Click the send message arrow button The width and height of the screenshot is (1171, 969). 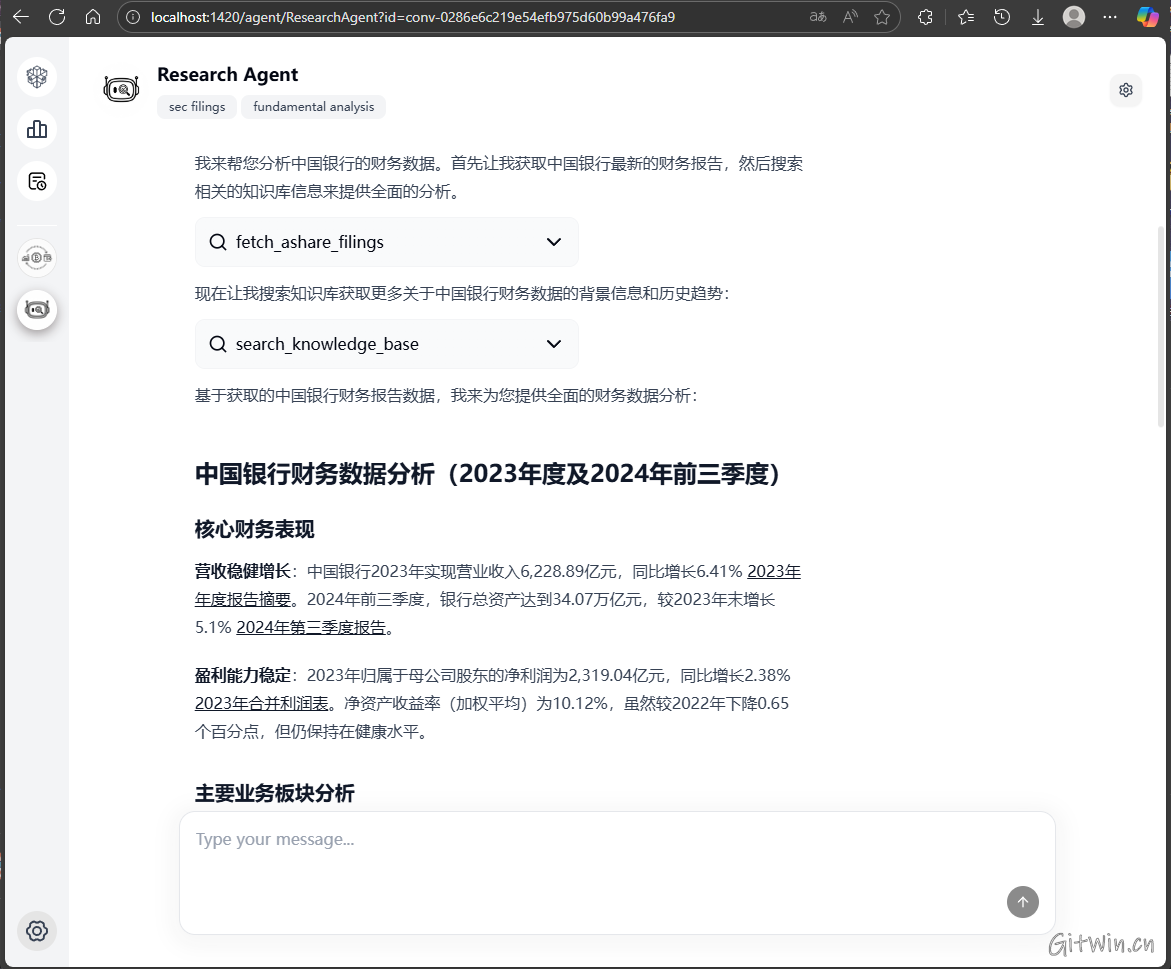pyautogui.click(x=1022, y=902)
